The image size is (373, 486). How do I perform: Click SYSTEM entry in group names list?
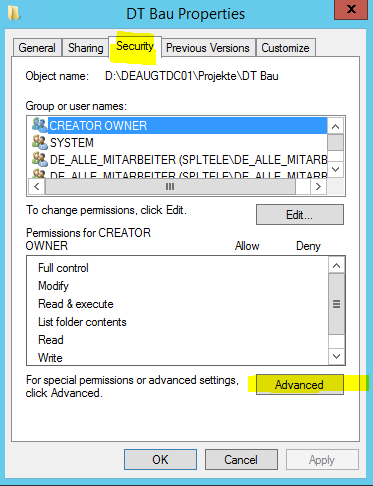tap(72, 143)
